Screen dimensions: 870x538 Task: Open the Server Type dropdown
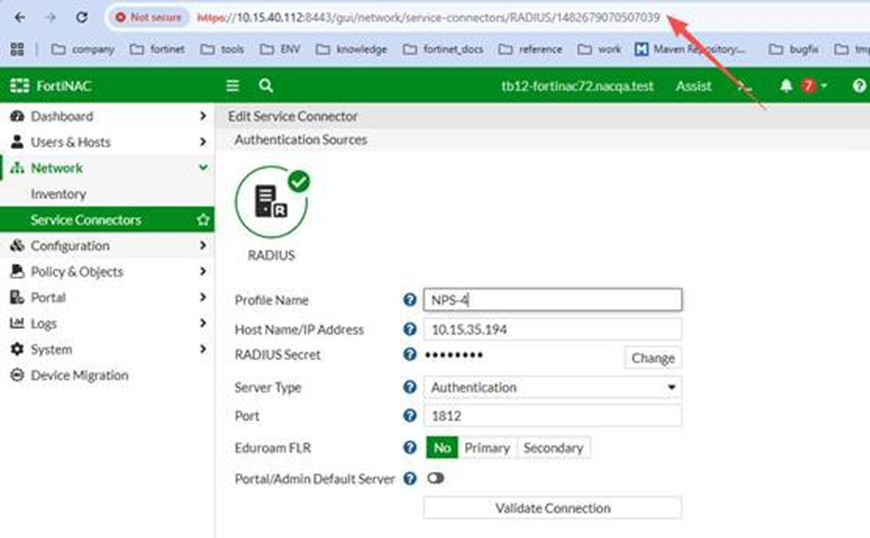[553, 387]
